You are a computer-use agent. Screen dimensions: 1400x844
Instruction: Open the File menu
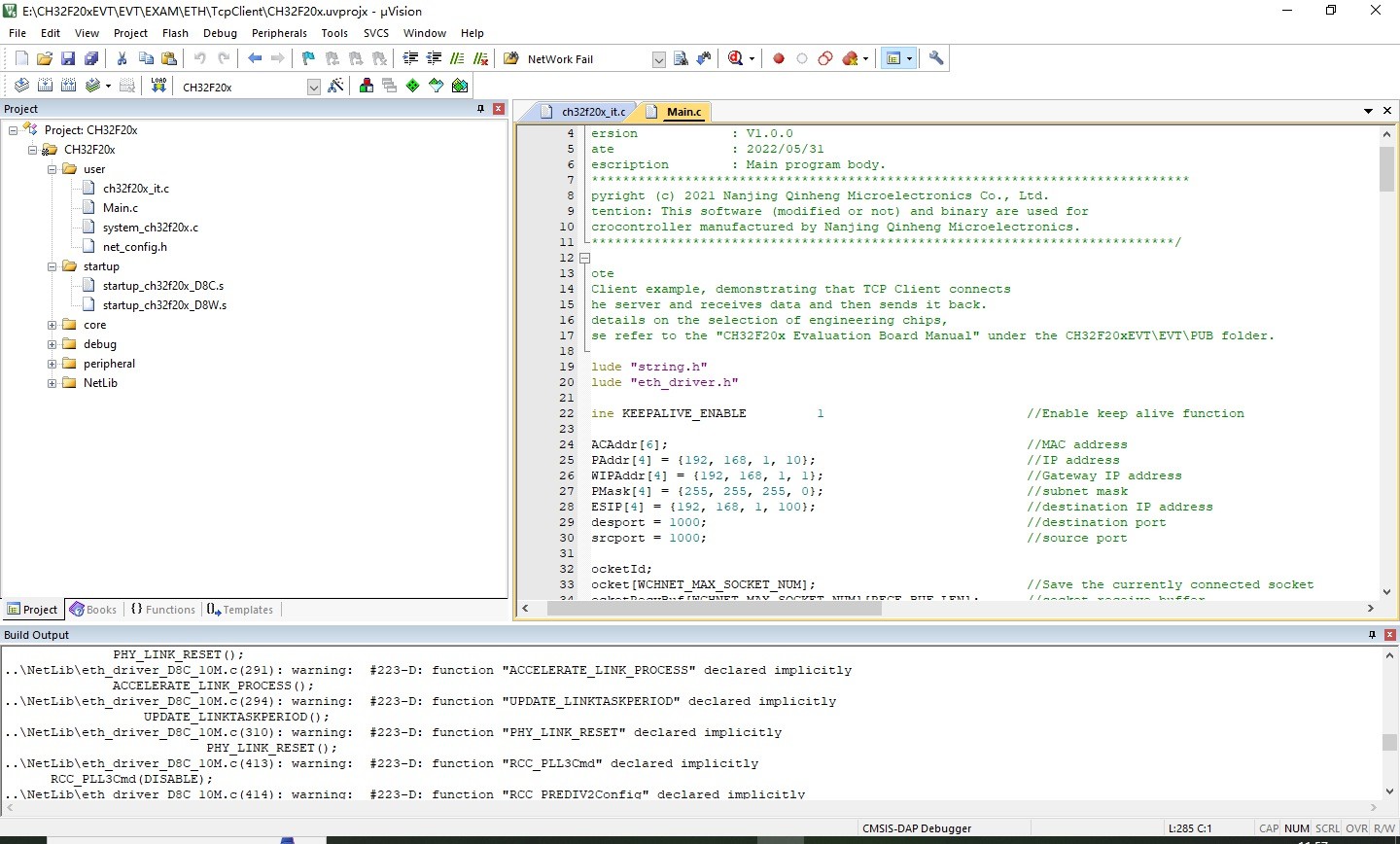(17, 33)
